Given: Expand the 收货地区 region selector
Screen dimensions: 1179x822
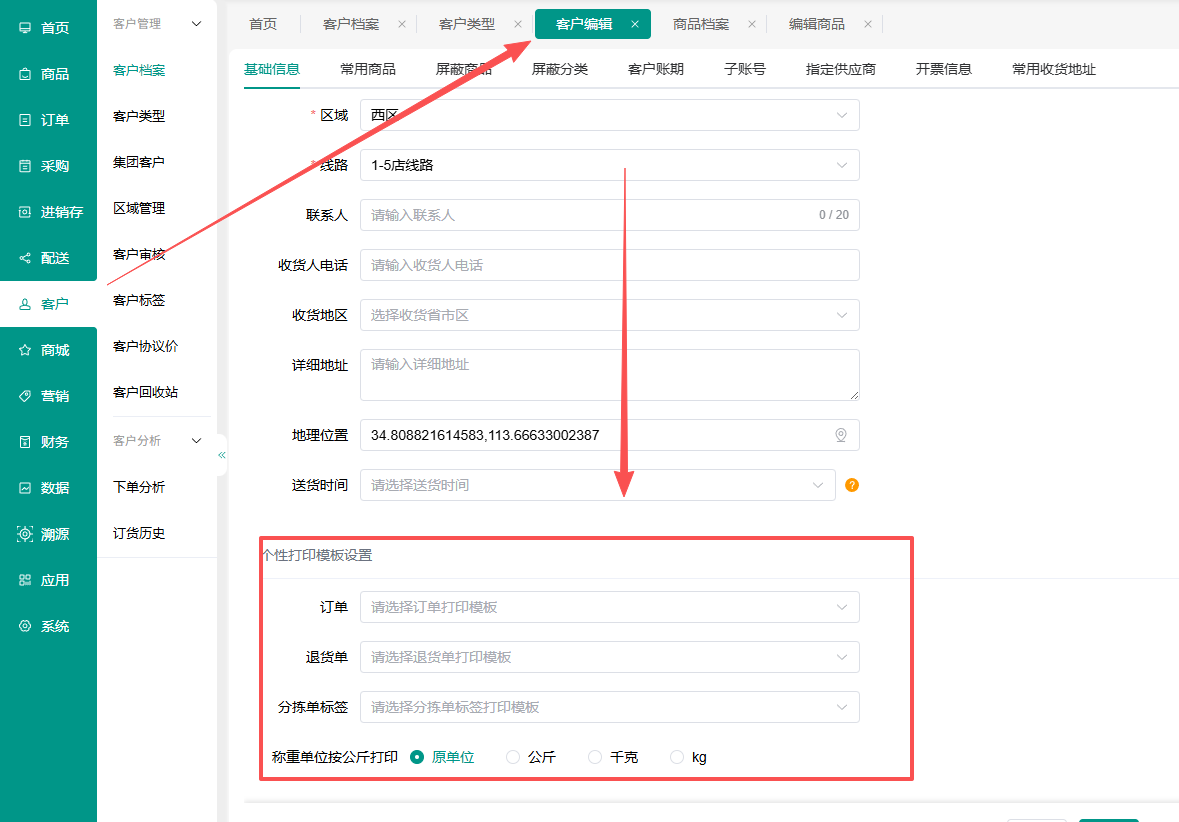Looking at the screenshot, I should tap(610, 315).
